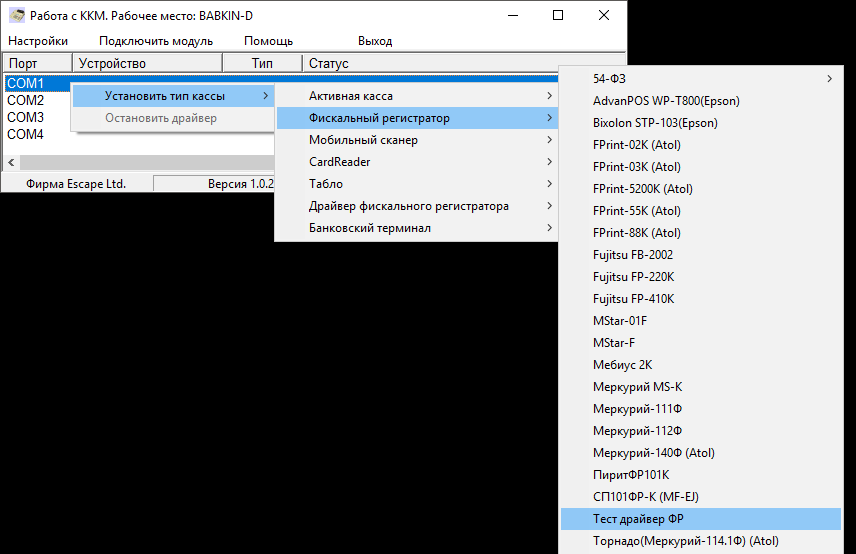
Task: Choose AdvanPOS WP-T800(Epson)
Action: (x=701, y=101)
